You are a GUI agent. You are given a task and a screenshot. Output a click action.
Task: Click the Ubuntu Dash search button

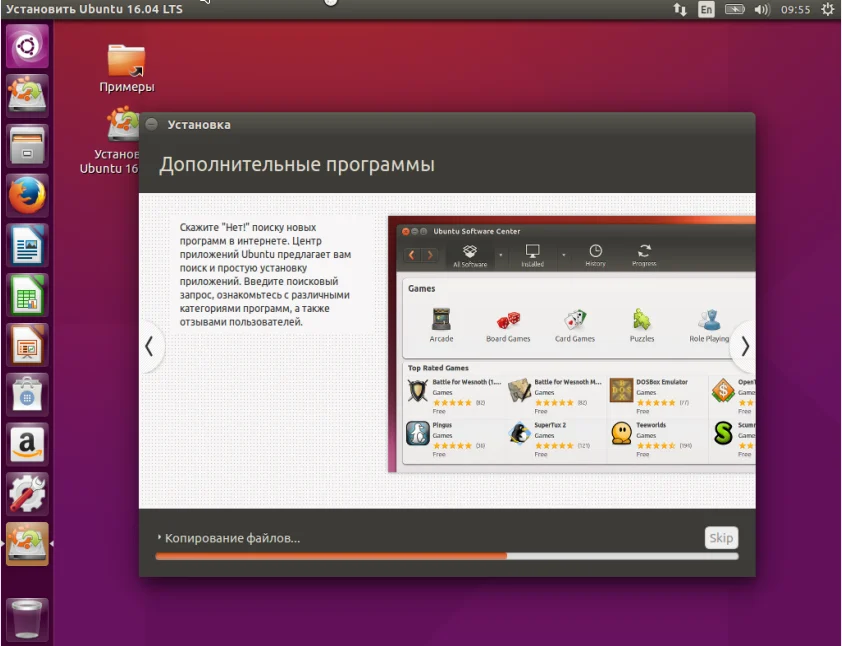[27, 47]
